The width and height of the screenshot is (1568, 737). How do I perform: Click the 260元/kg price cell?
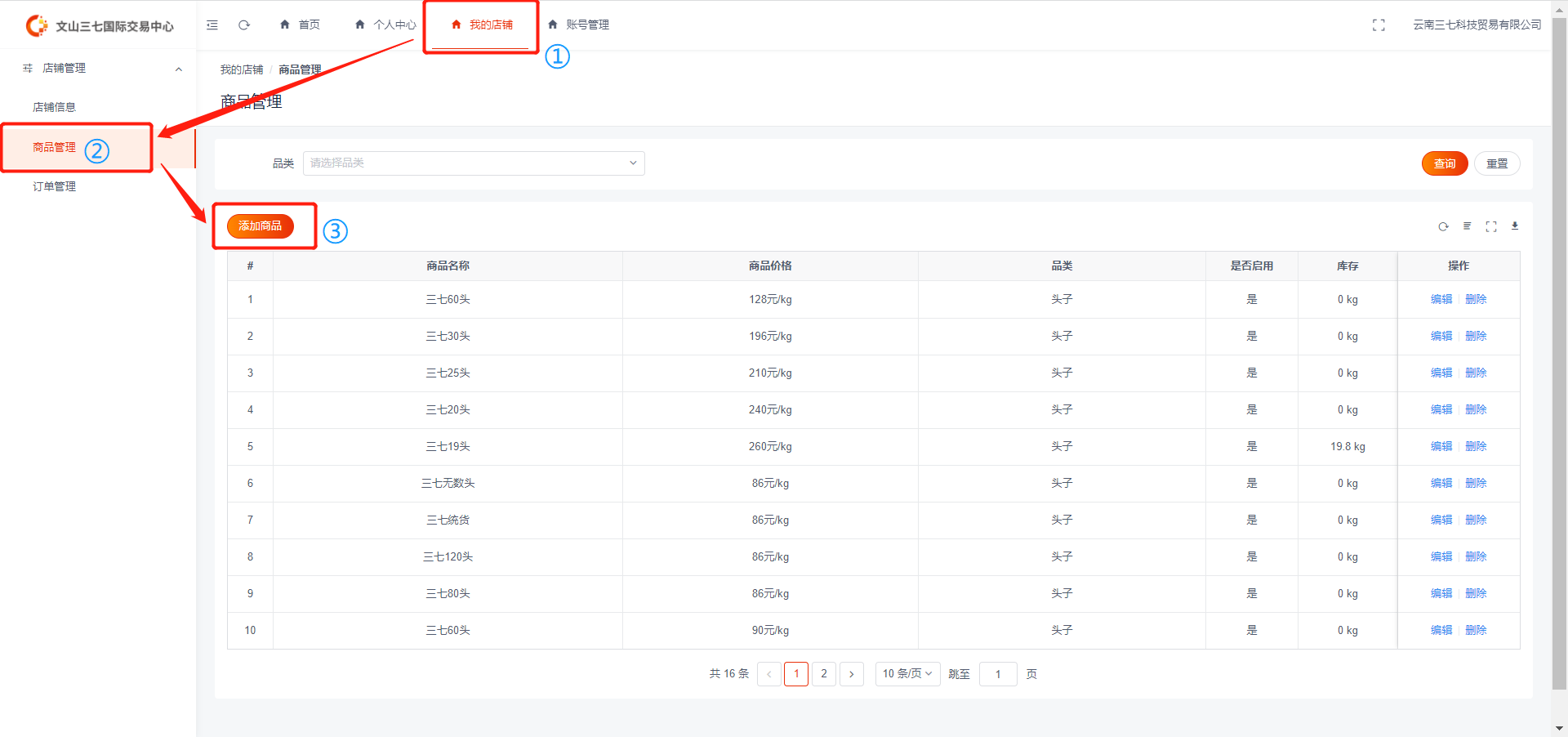[770, 447]
